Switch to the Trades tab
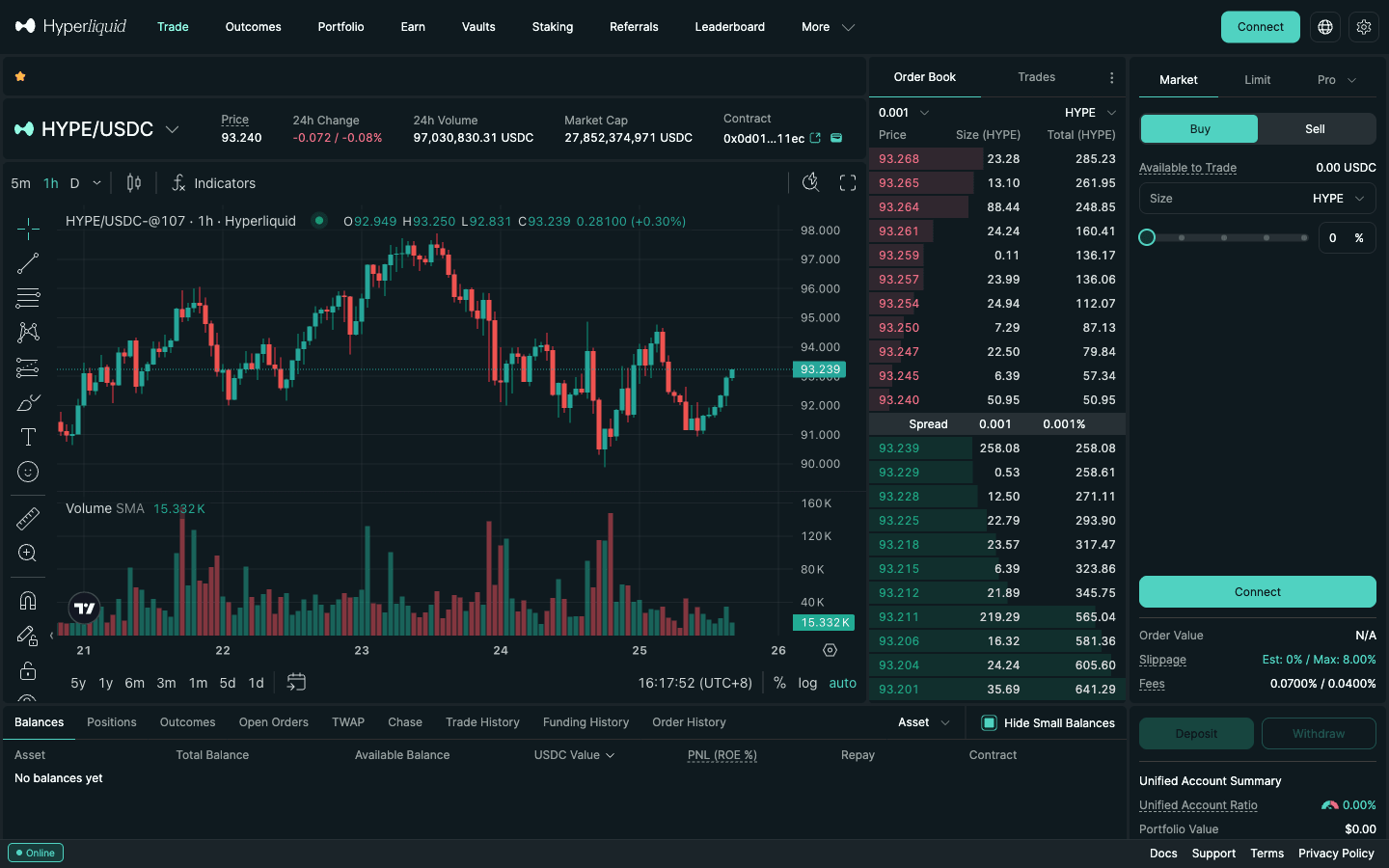 click(x=1036, y=77)
